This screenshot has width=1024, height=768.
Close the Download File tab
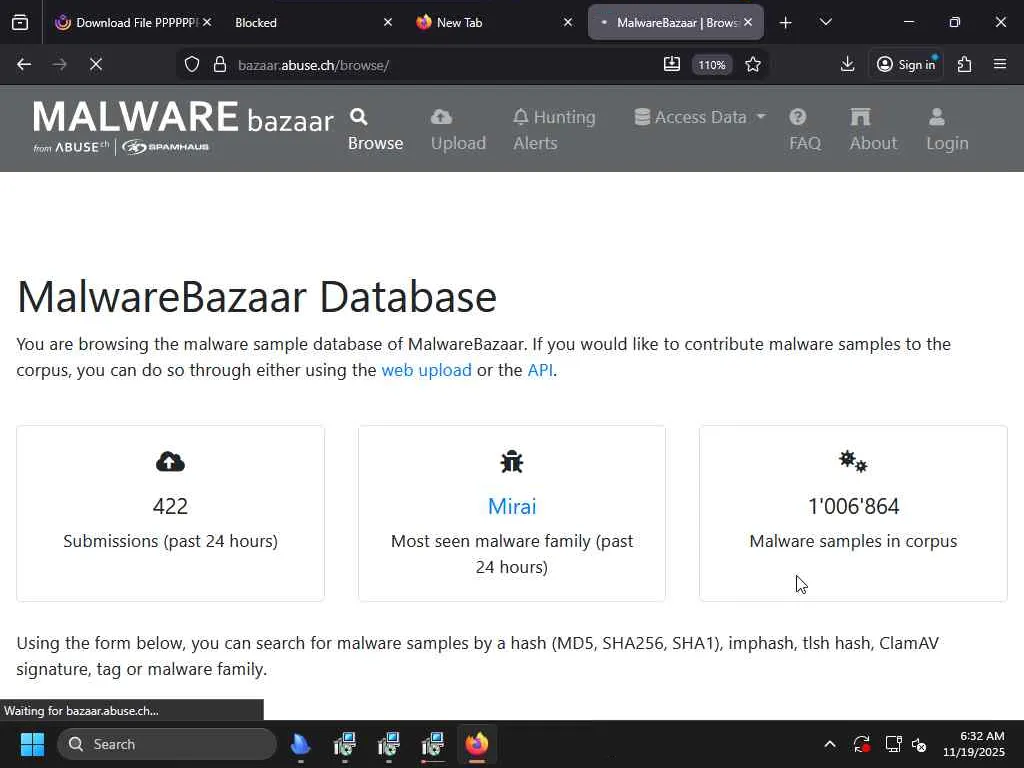(x=207, y=22)
